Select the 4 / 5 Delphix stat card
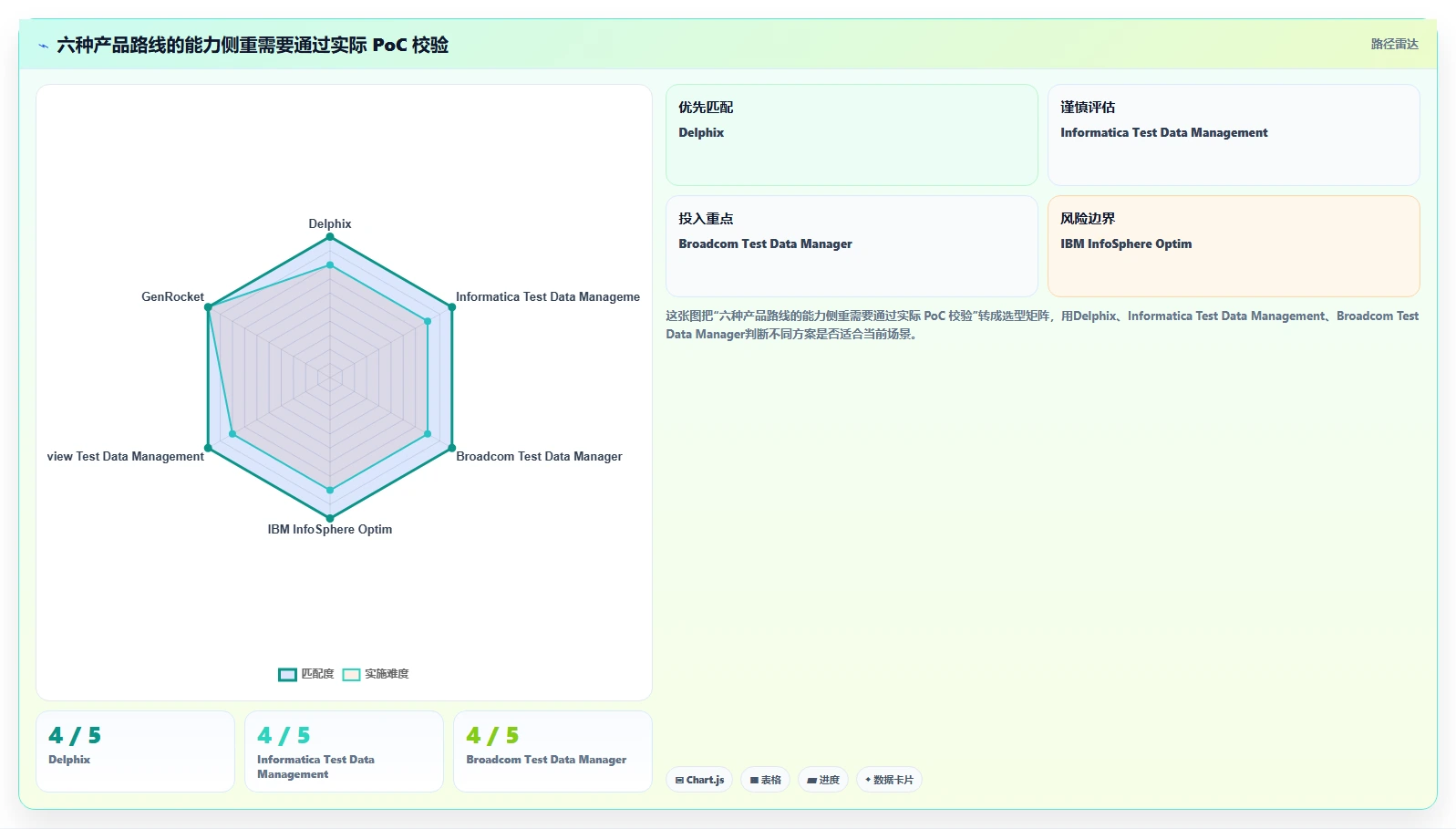1456x829 pixels. coord(135,751)
